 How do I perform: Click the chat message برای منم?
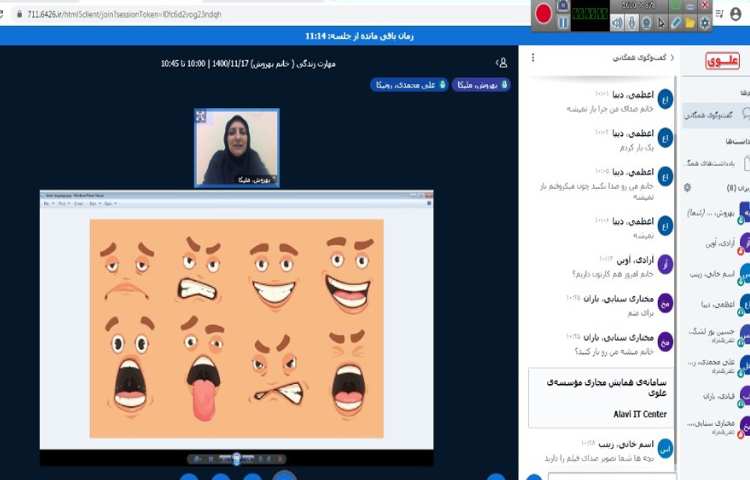(640, 313)
